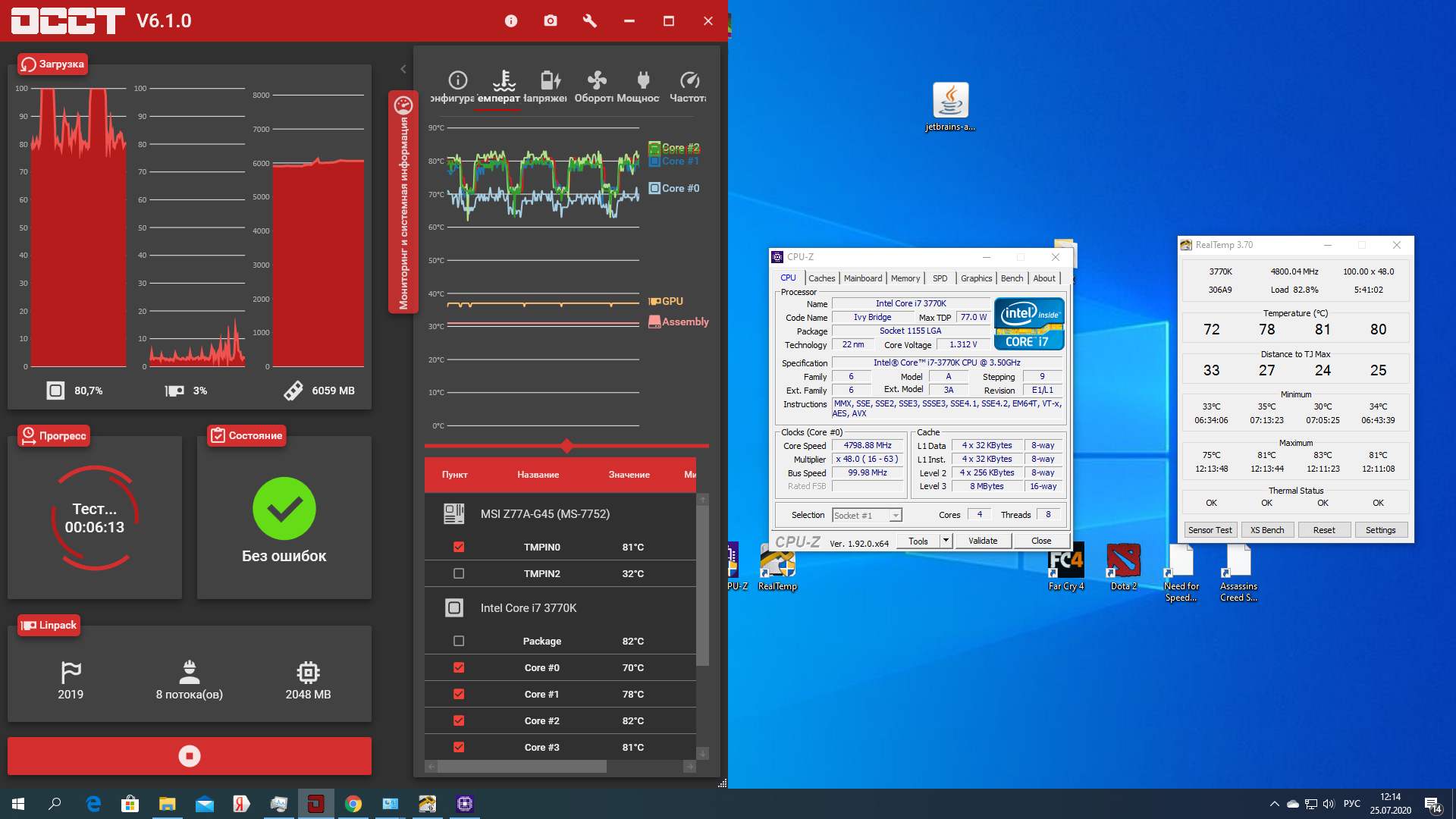Click the OCCT info icon in title bar
The height and width of the screenshot is (819, 1456).
click(x=511, y=21)
